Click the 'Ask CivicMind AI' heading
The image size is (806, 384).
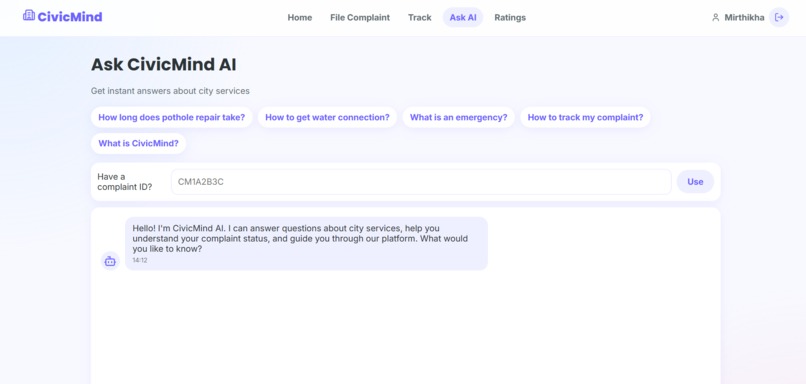(x=163, y=65)
